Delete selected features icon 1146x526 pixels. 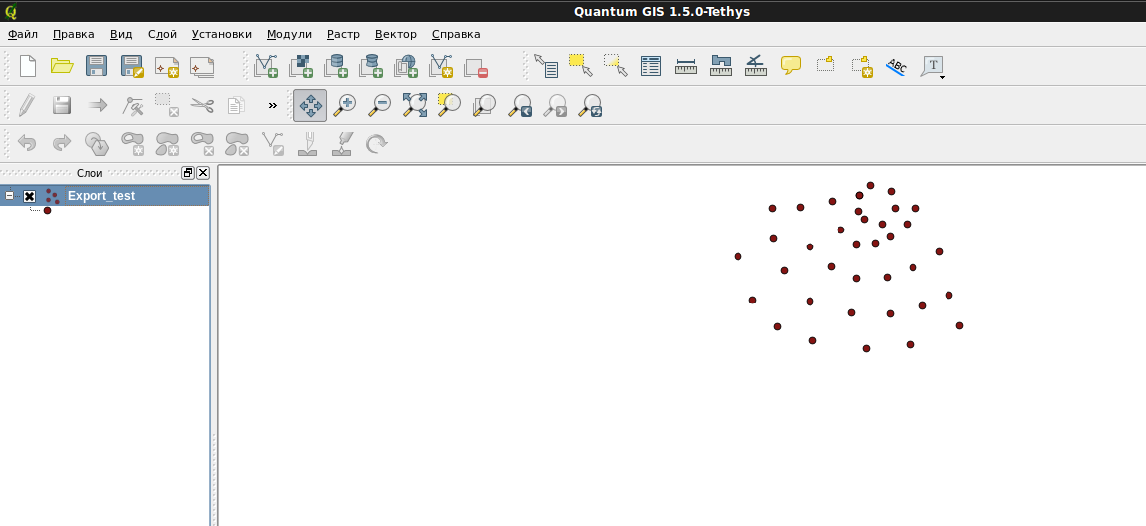pyautogui.click(x=167, y=104)
